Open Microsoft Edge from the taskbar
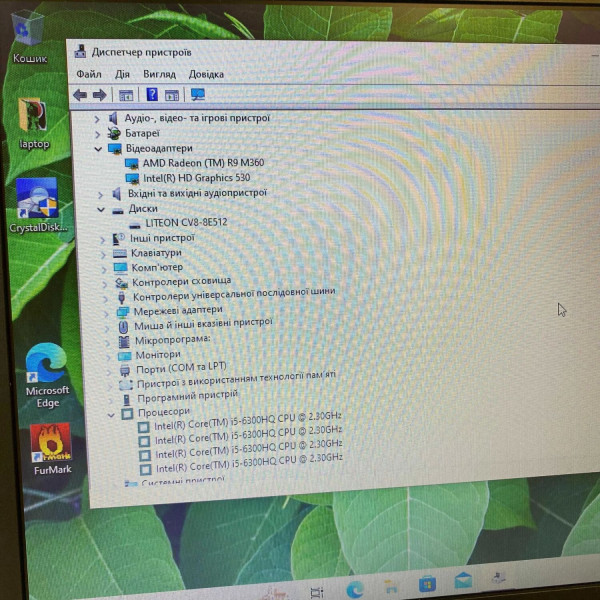This screenshot has width=600, height=600. [355, 589]
